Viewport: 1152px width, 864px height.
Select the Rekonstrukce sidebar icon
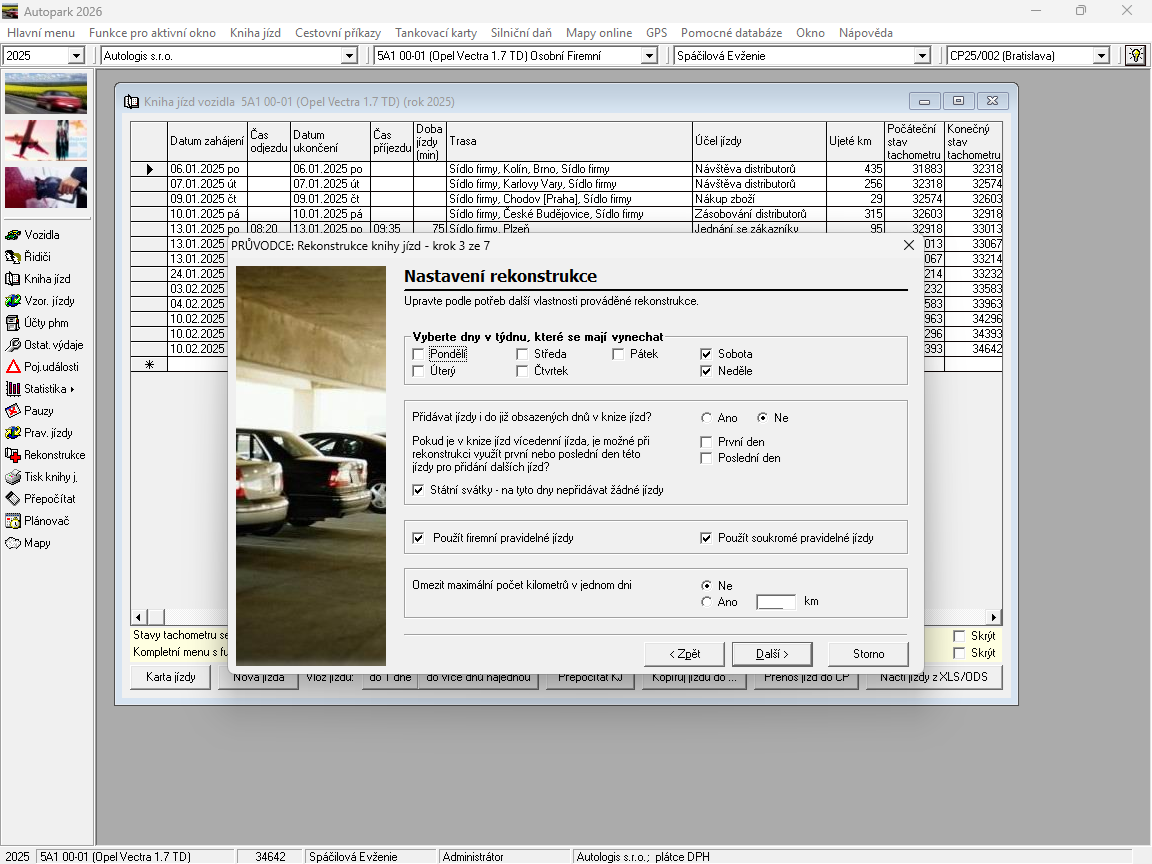(14, 455)
